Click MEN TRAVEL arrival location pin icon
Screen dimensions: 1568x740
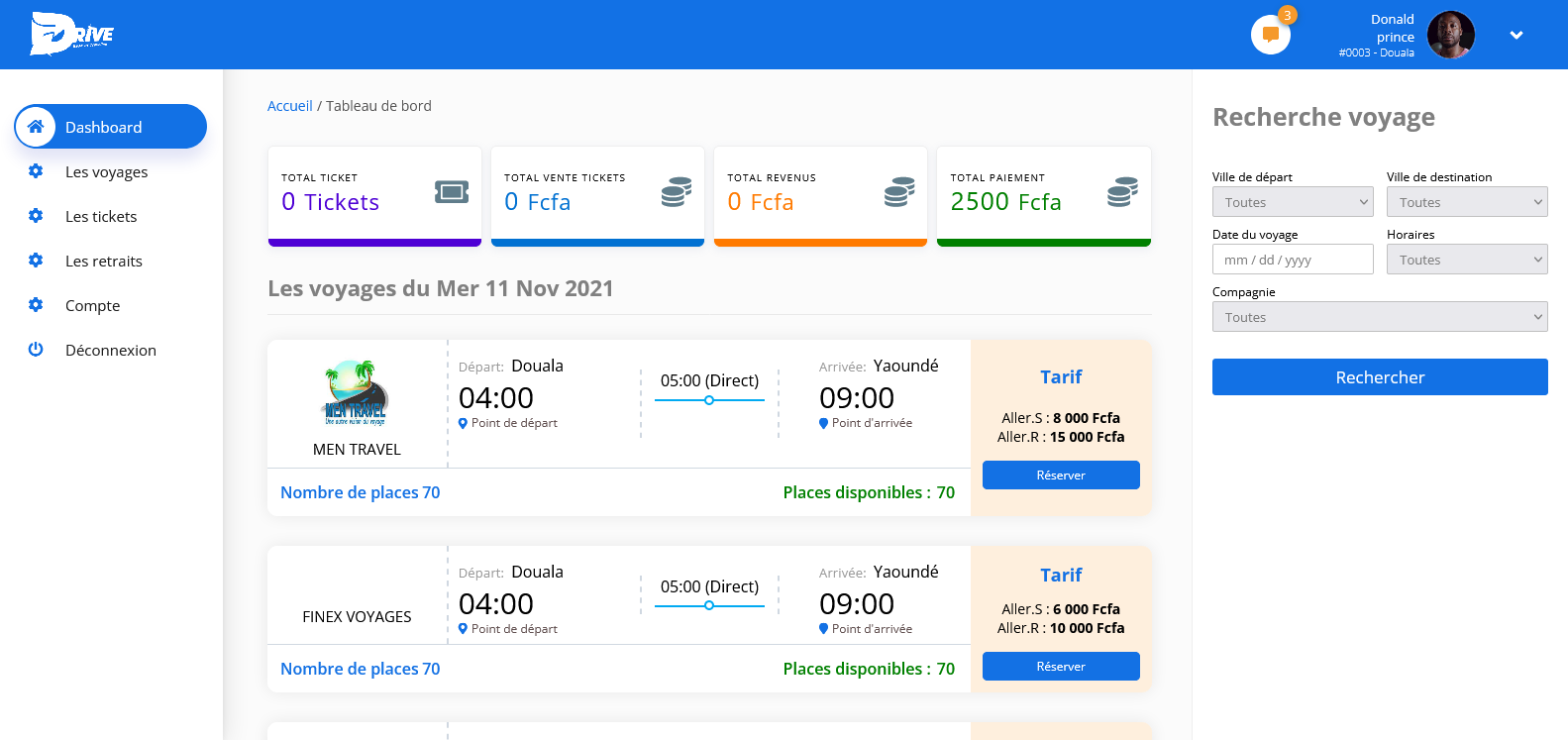(x=823, y=423)
